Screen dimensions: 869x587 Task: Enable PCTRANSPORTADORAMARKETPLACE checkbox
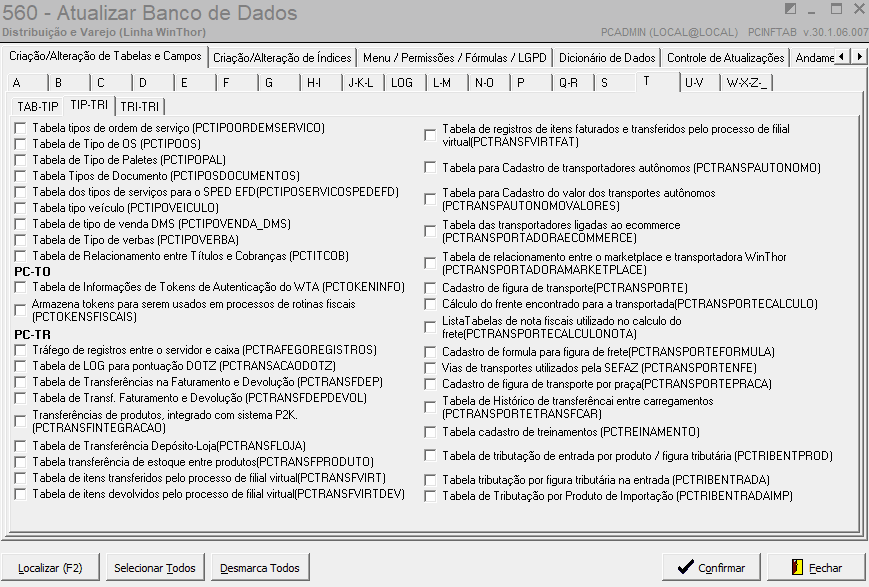point(430,263)
